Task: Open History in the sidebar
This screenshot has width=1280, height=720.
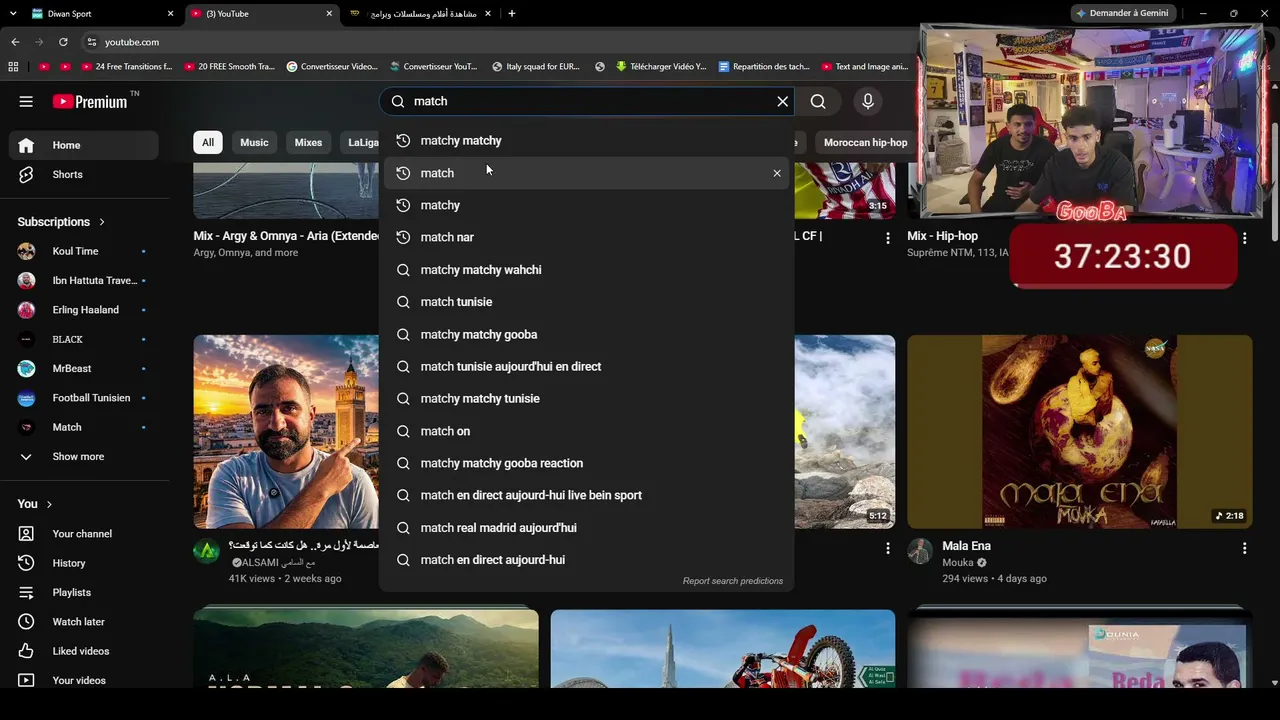Action: pyautogui.click(x=84, y=563)
